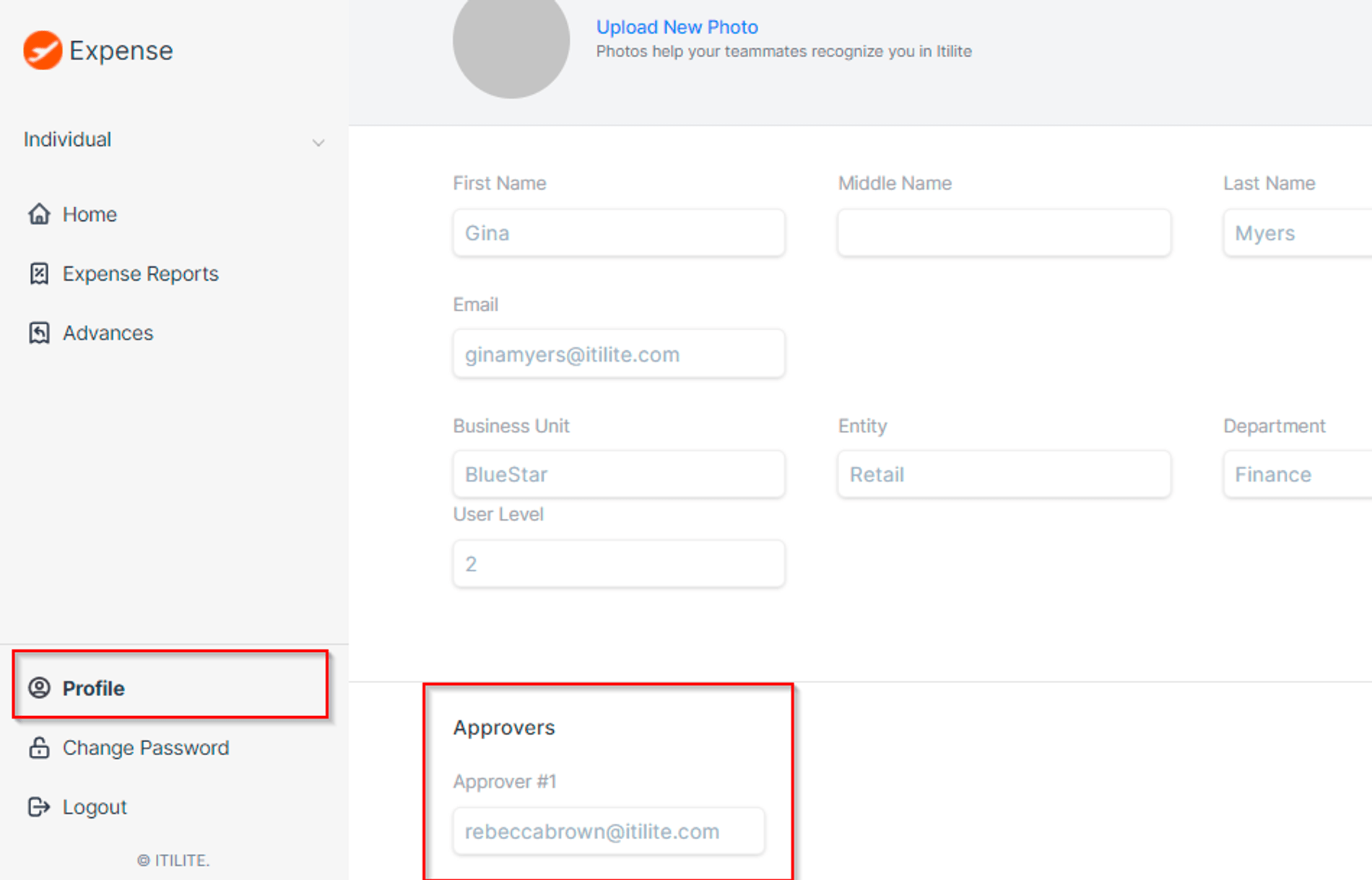
Task: Click the 'Photos help your teammates' caption
Action: (x=783, y=51)
